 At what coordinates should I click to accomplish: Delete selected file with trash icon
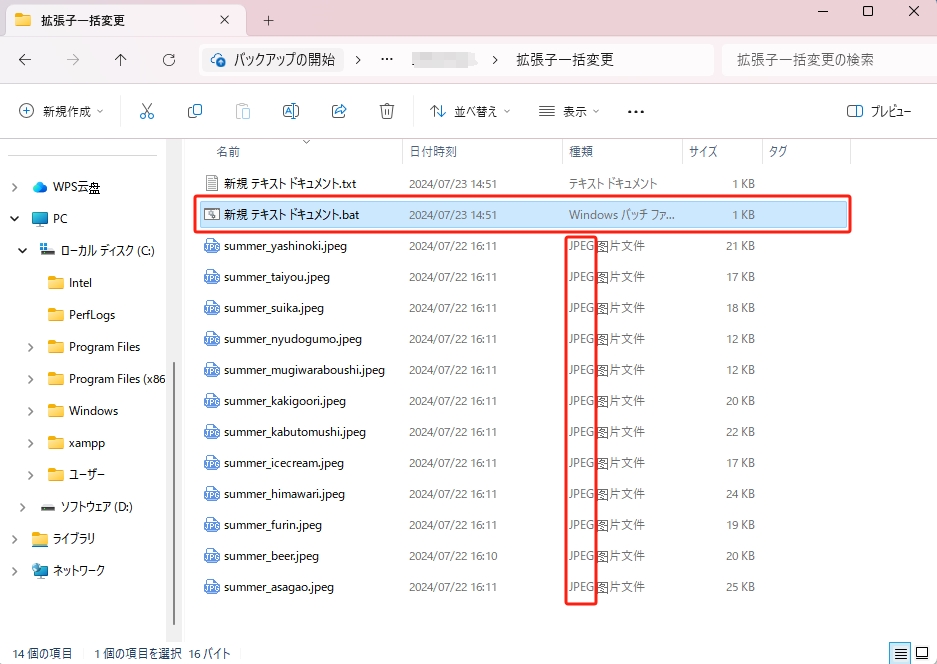[x=387, y=111]
